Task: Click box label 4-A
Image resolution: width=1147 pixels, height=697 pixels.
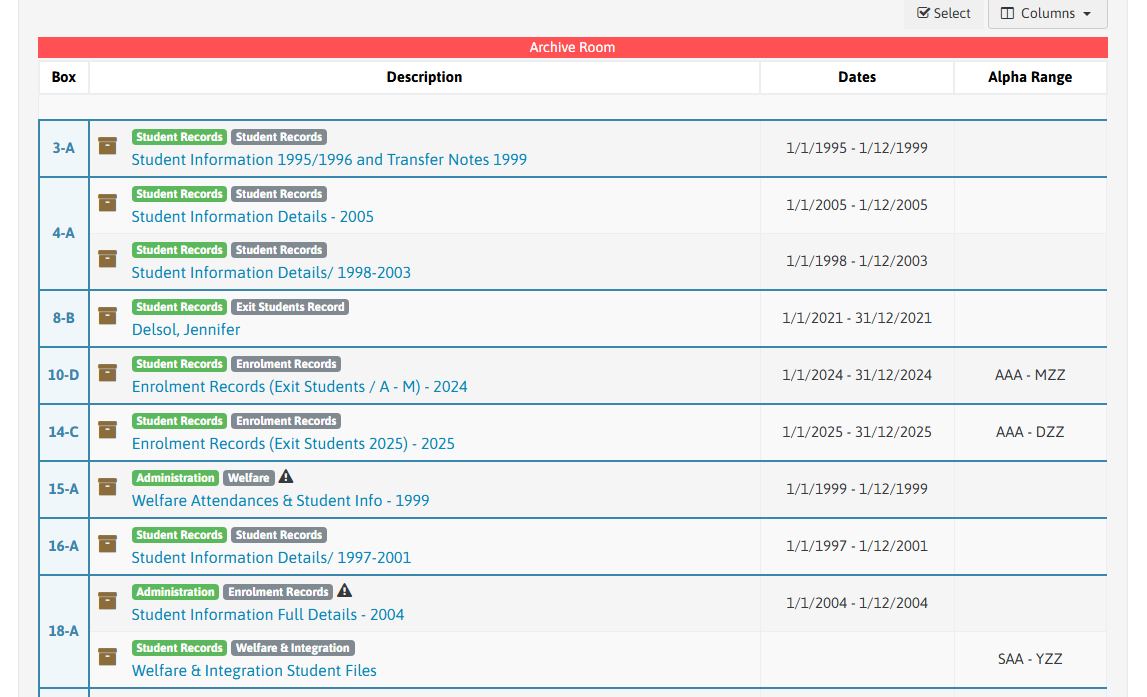Action: [x=64, y=233]
